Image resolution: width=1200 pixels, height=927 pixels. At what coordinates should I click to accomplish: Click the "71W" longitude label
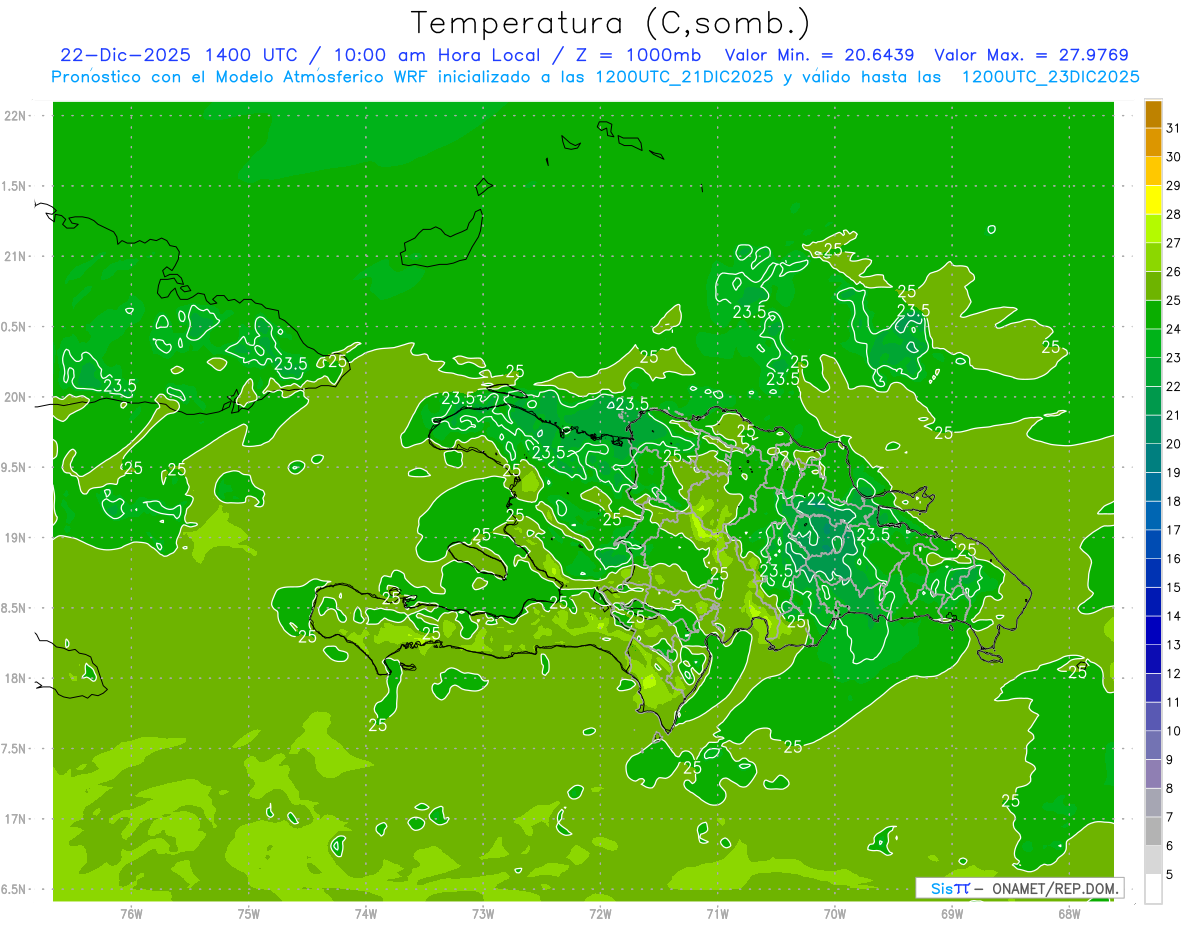point(717,914)
